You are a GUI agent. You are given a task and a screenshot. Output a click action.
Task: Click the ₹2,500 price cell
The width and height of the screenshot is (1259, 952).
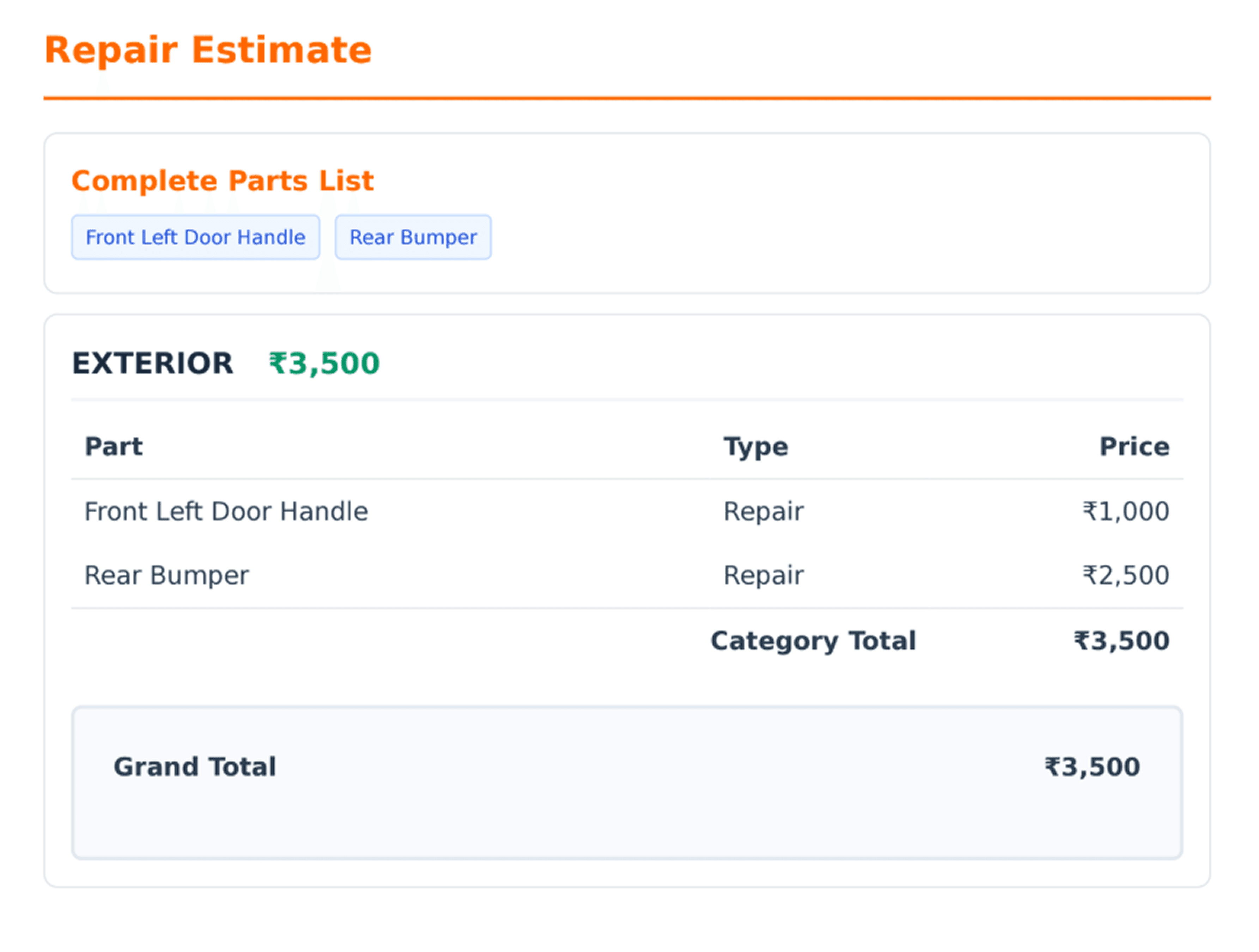tap(1125, 575)
